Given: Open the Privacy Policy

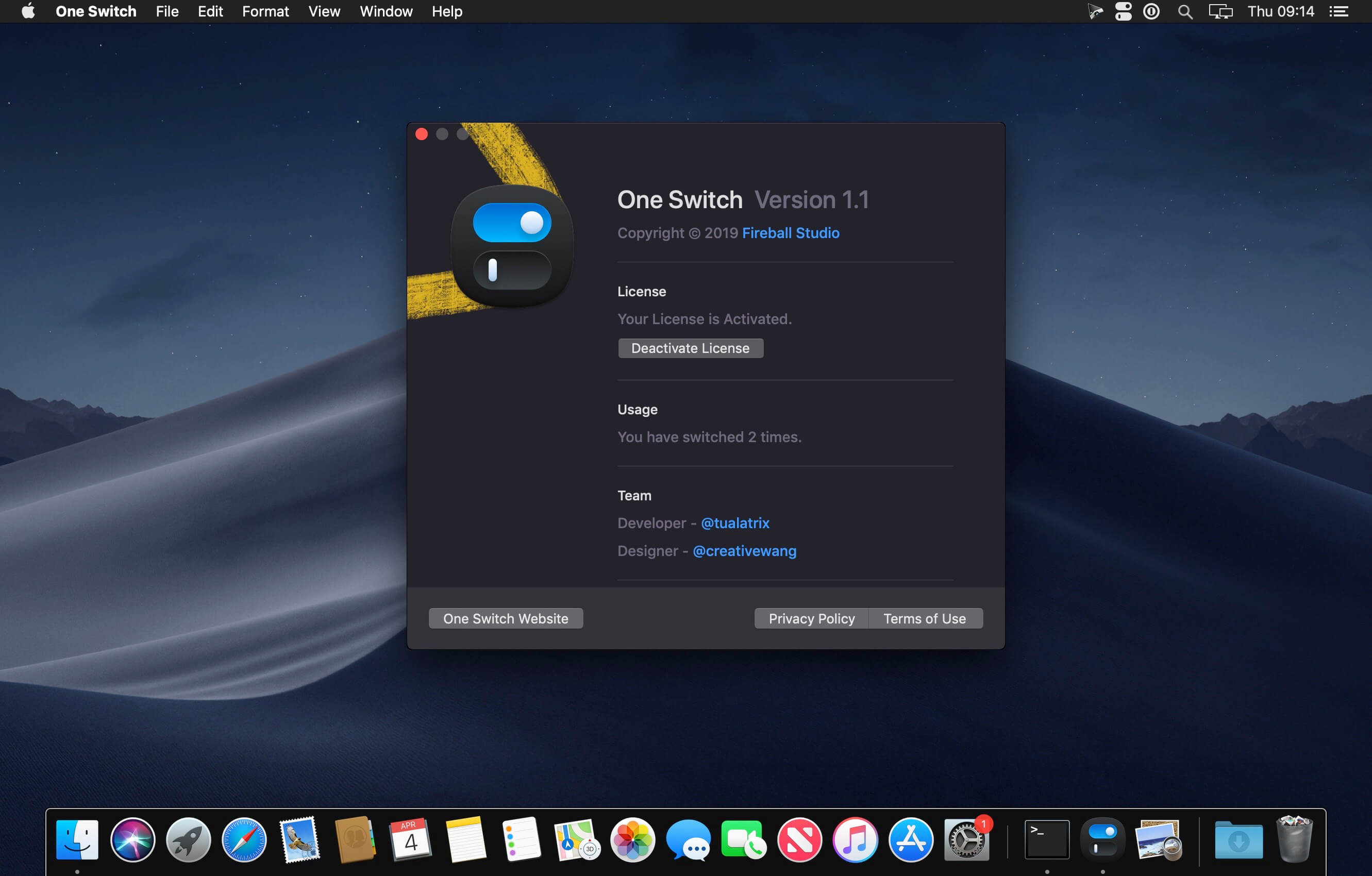Looking at the screenshot, I should click(x=811, y=618).
